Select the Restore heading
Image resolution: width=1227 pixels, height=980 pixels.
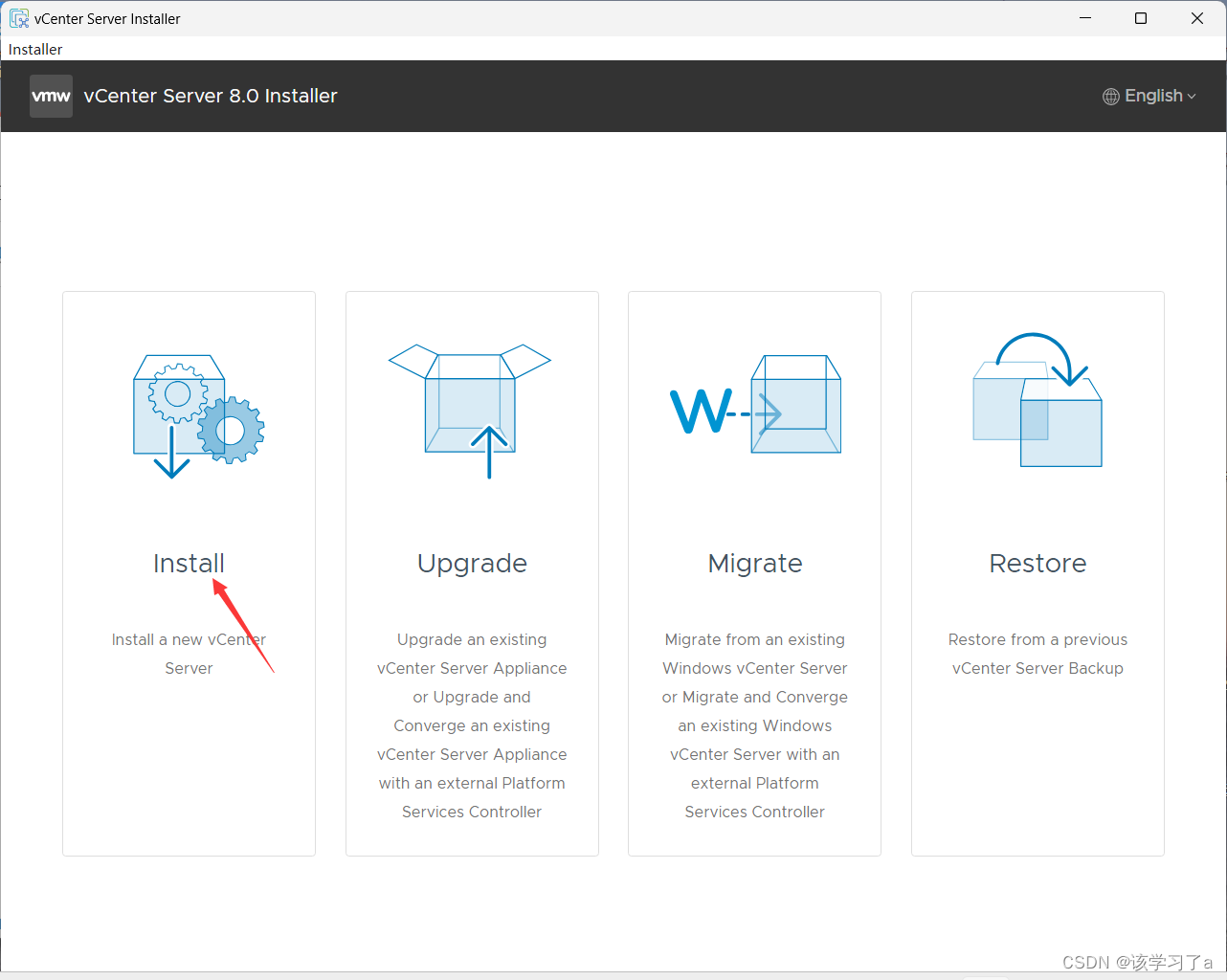[1037, 563]
